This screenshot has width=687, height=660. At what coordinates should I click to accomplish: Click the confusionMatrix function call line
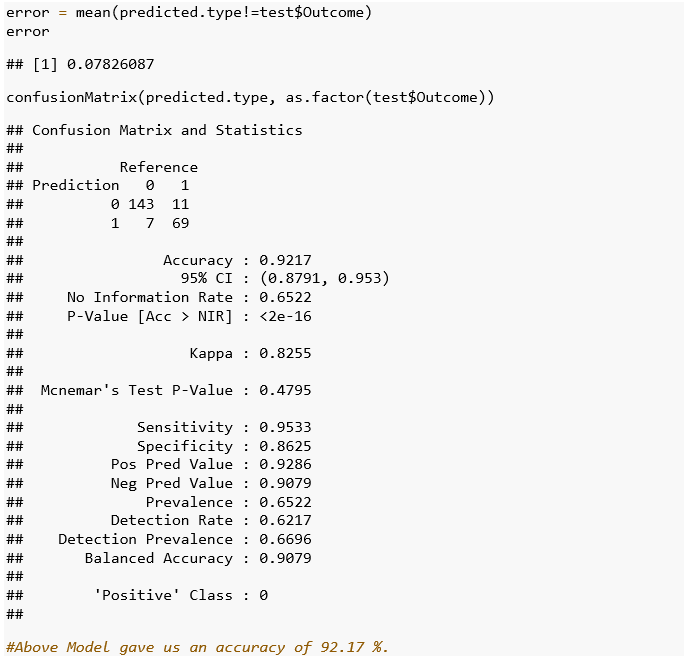tap(250, 97)
